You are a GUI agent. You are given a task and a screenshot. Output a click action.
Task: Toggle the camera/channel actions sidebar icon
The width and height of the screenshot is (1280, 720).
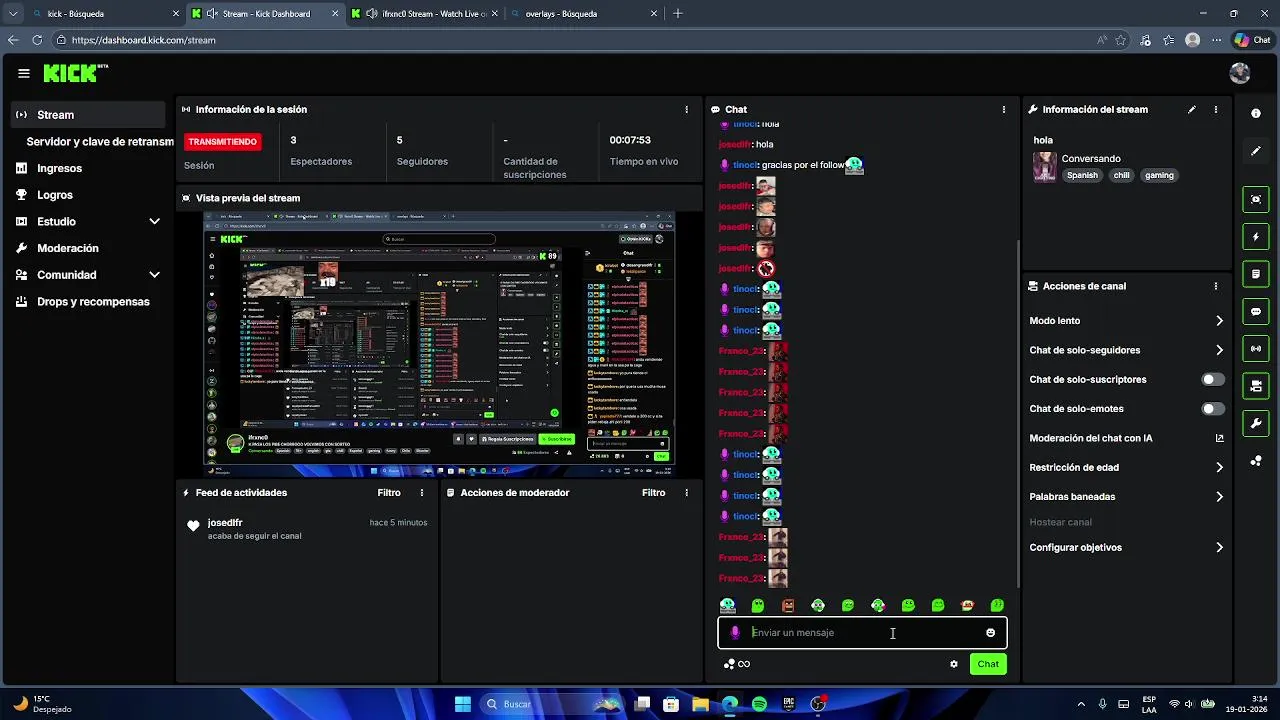[1256, 386]
